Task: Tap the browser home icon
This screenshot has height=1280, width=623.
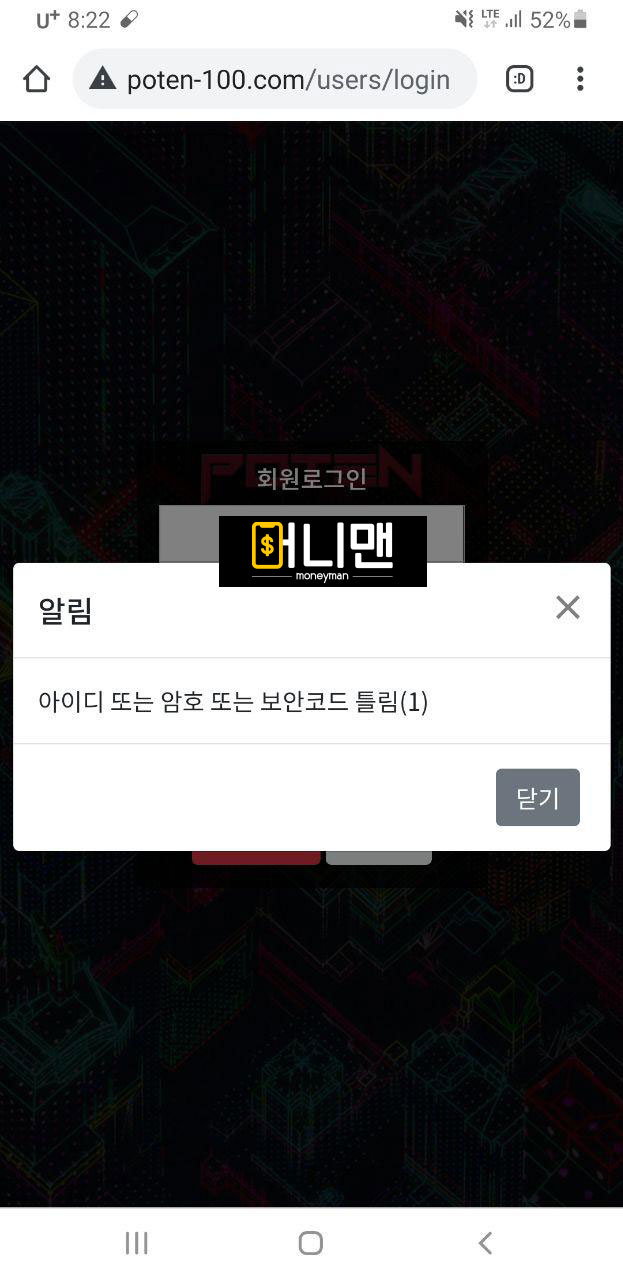Action: click(x=36, y=79)
